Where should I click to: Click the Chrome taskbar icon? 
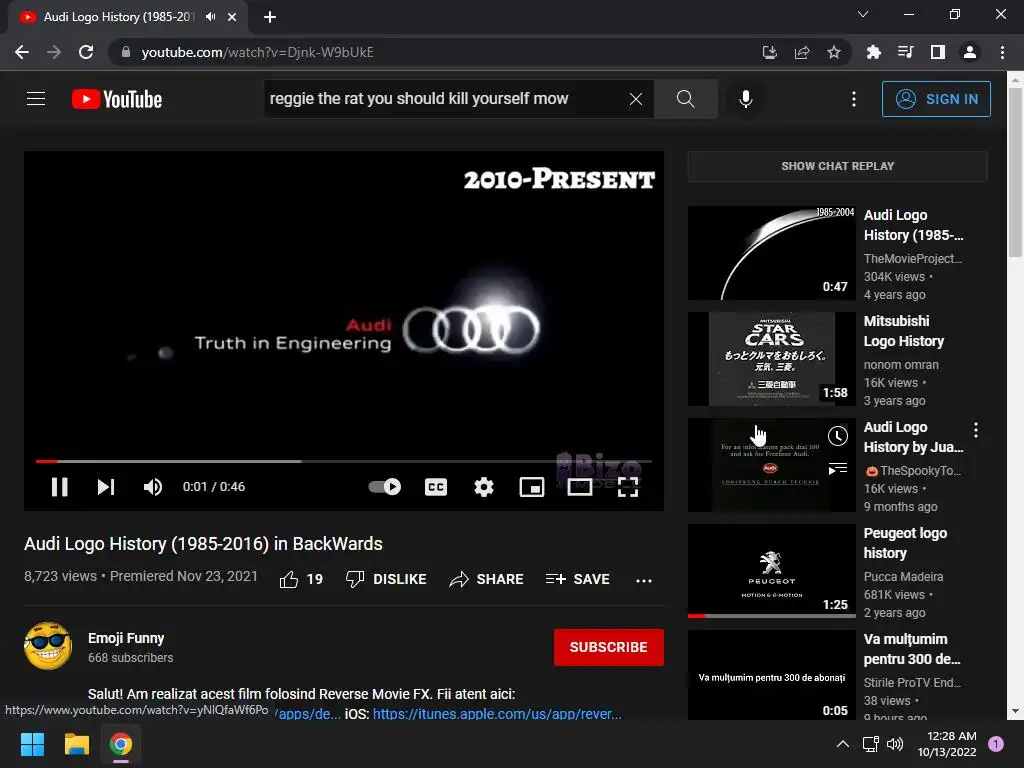coord(121,744)
